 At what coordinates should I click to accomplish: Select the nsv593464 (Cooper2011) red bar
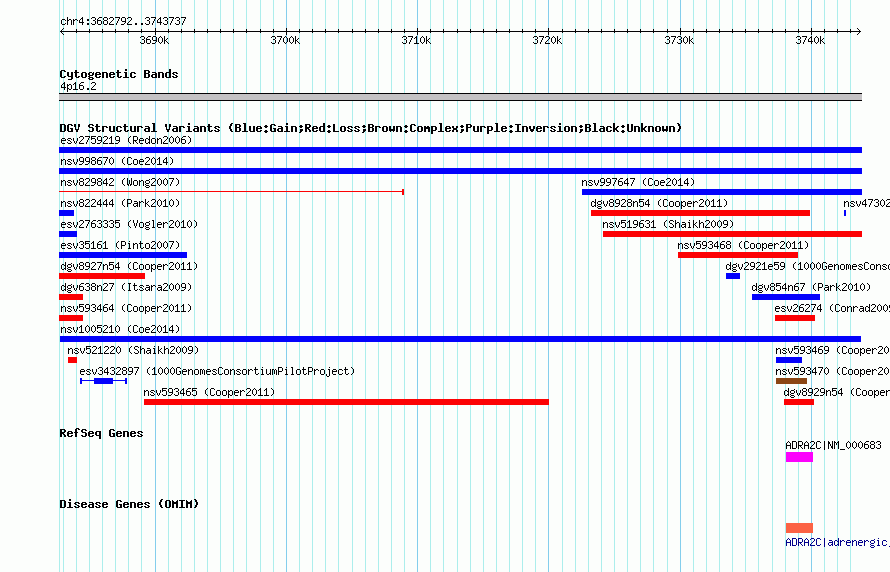coord(71,318)
